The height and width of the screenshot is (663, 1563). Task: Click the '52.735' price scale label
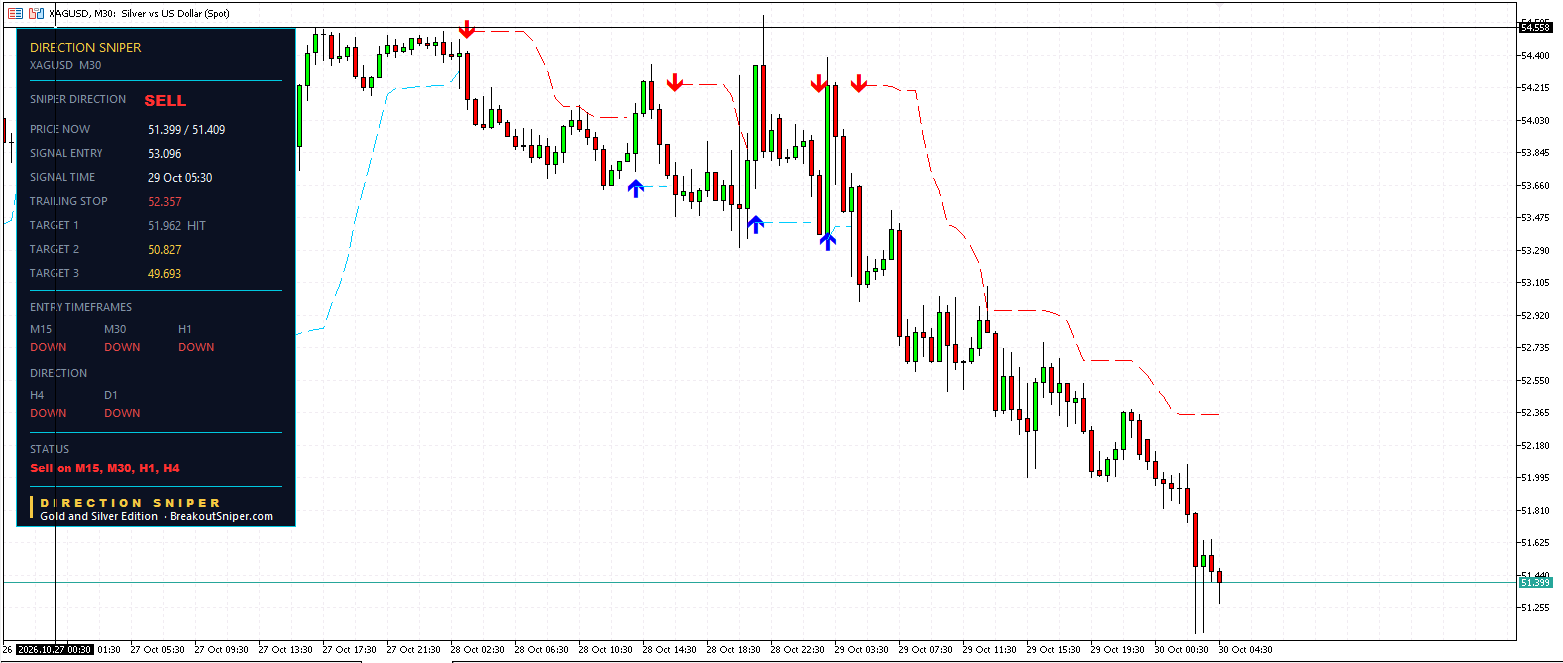[1536, 347]
